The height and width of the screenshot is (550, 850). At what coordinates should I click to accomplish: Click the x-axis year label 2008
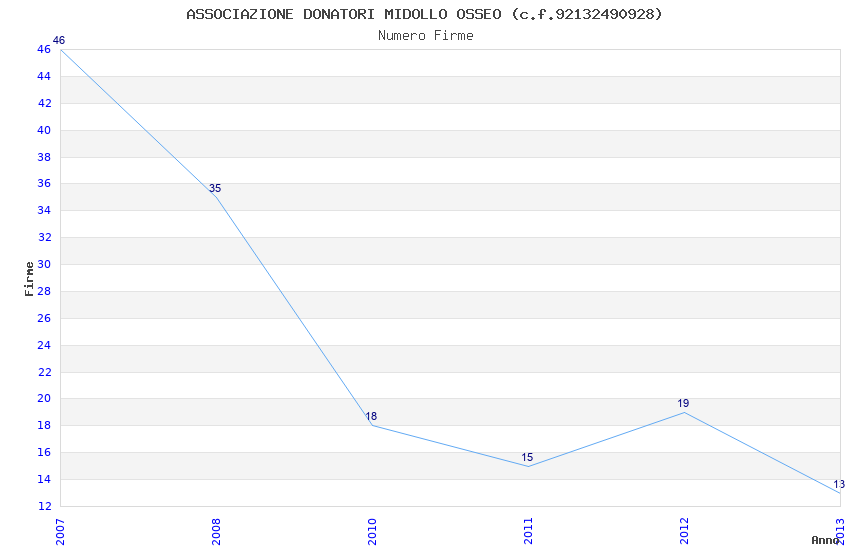click(216, 532)
